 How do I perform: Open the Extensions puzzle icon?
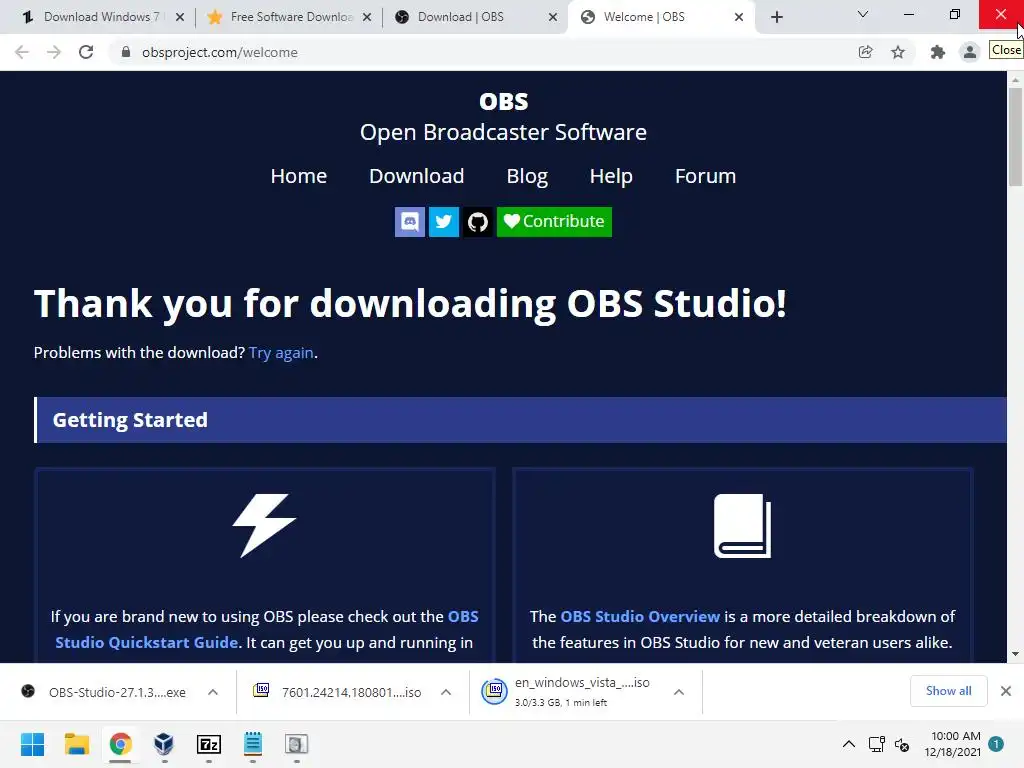938,52
